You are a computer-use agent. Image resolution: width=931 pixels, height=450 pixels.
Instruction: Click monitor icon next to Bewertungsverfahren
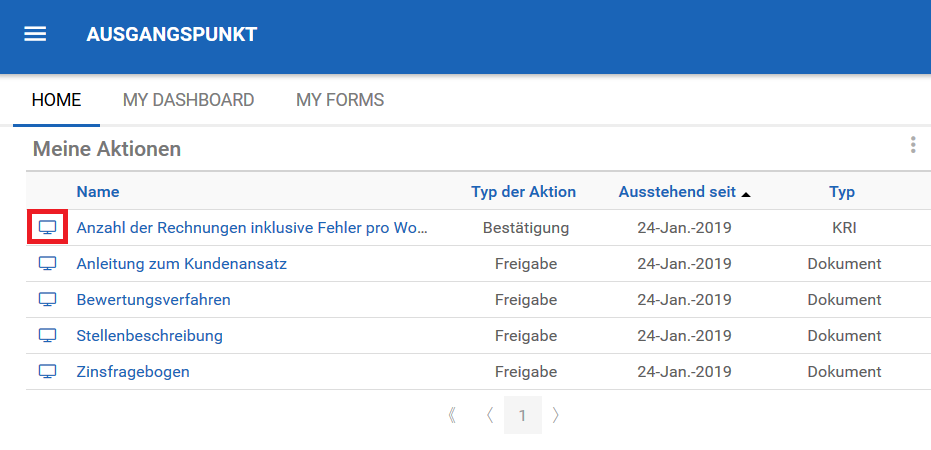tap(47, 300)
